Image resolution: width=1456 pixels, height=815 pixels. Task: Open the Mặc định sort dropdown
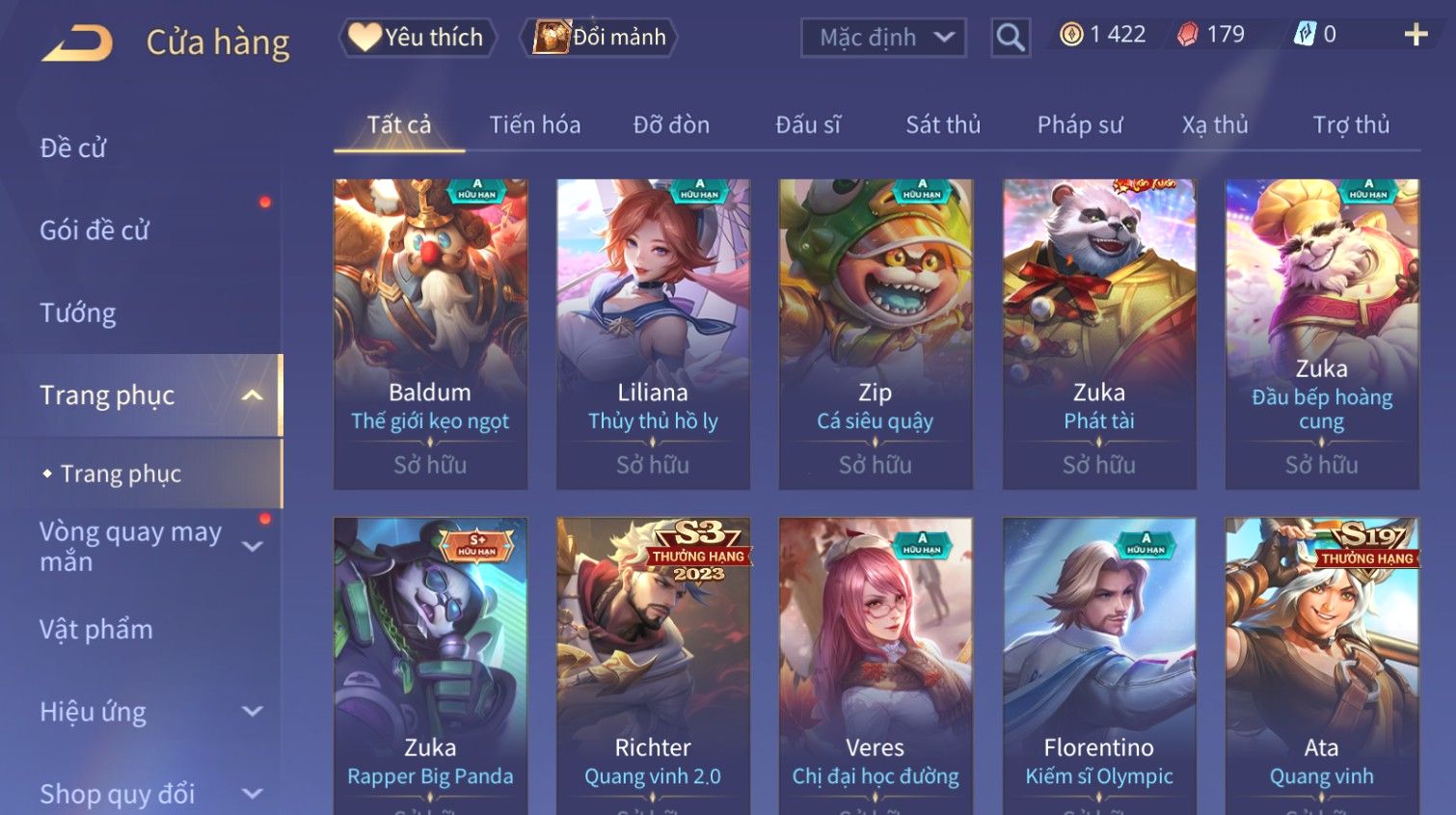(x=883, y=38)
